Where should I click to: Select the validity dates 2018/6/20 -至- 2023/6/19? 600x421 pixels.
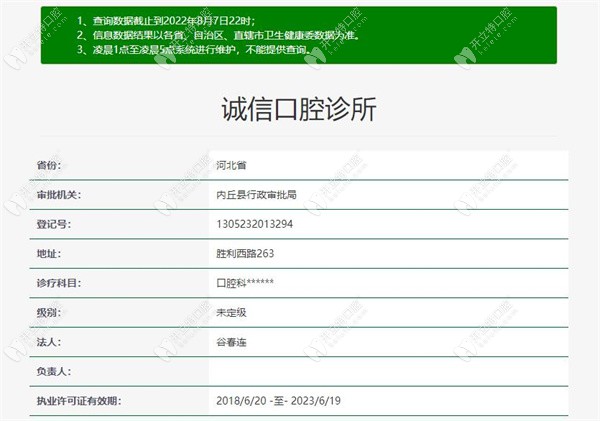(278, 401)
